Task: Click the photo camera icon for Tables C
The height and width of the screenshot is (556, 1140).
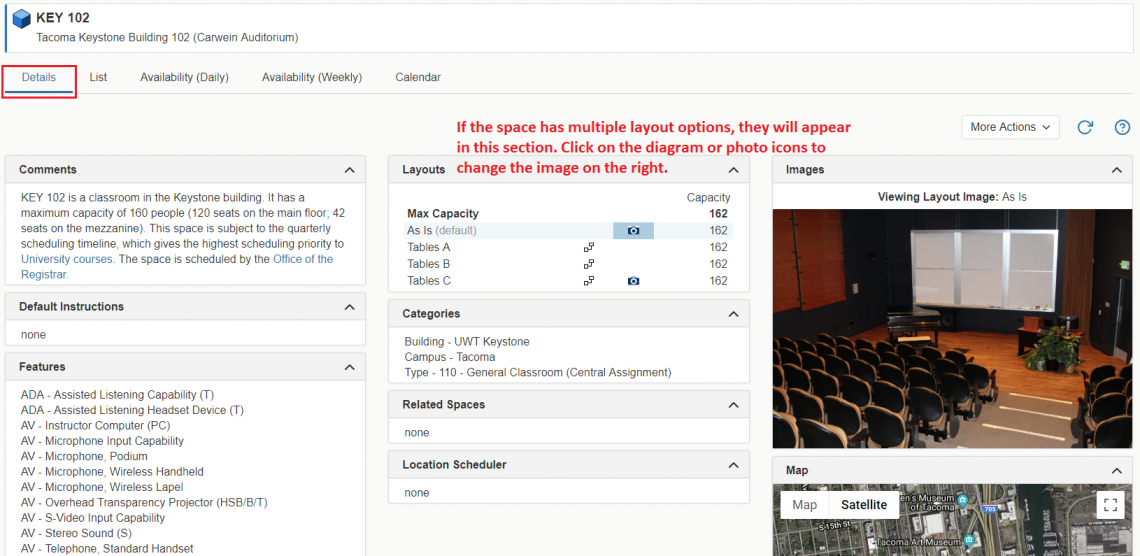Action: coord(633,281)
